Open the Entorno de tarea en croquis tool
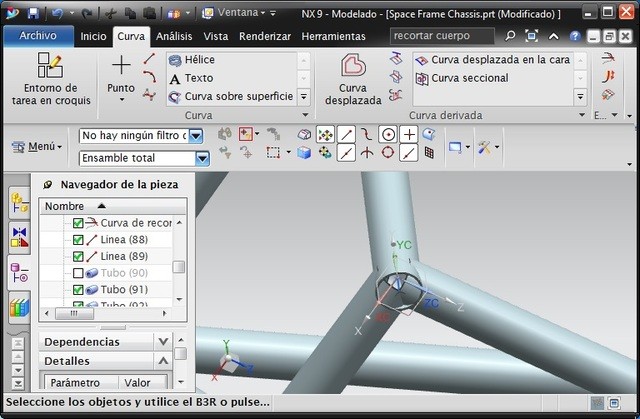 click(50, 80)
